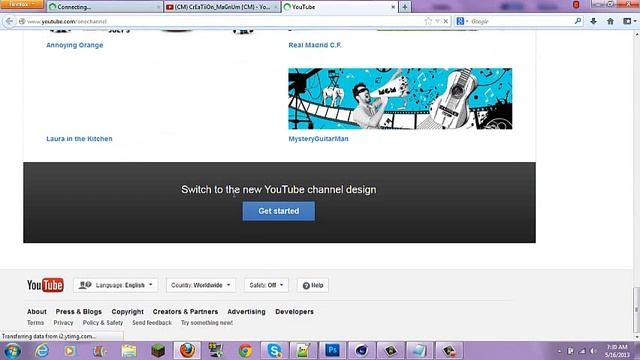Screen dimensions: 640x360
Task: Open Creators & Partners link
Action: pyautogui.click(x=185, y=311)
